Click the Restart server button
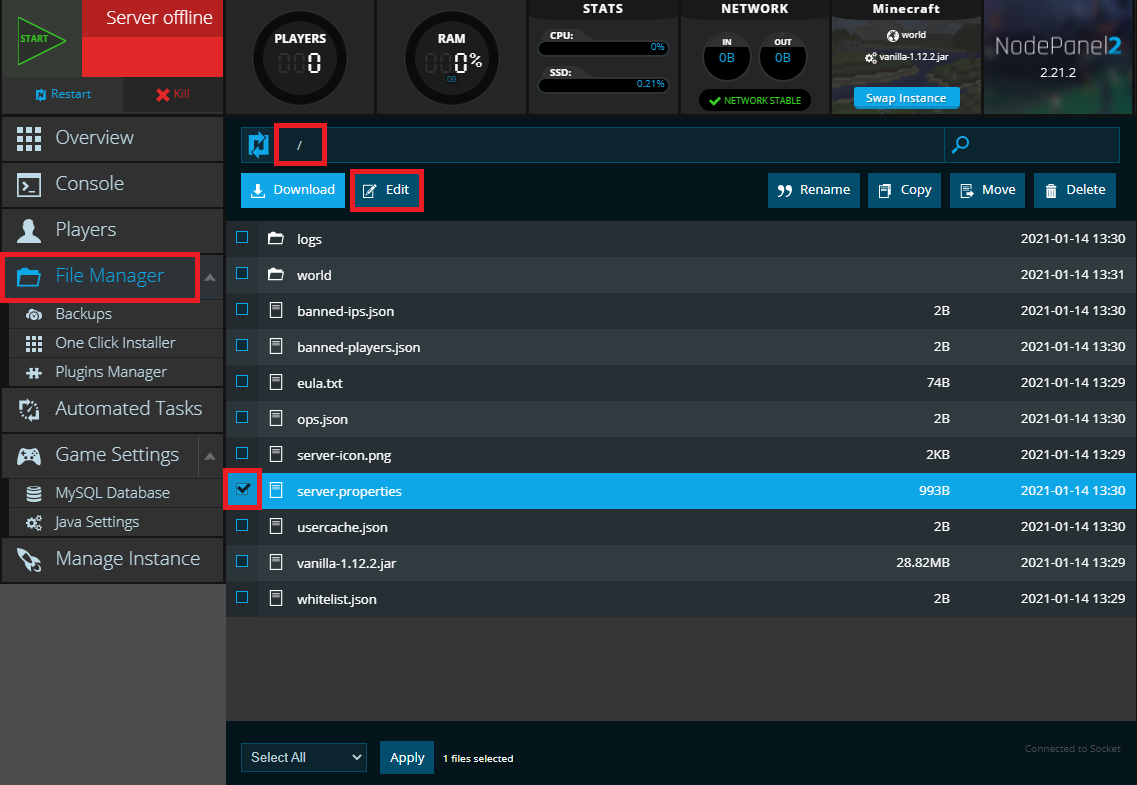This screenshot has height=785, width=1137. (x=62, y=94)
